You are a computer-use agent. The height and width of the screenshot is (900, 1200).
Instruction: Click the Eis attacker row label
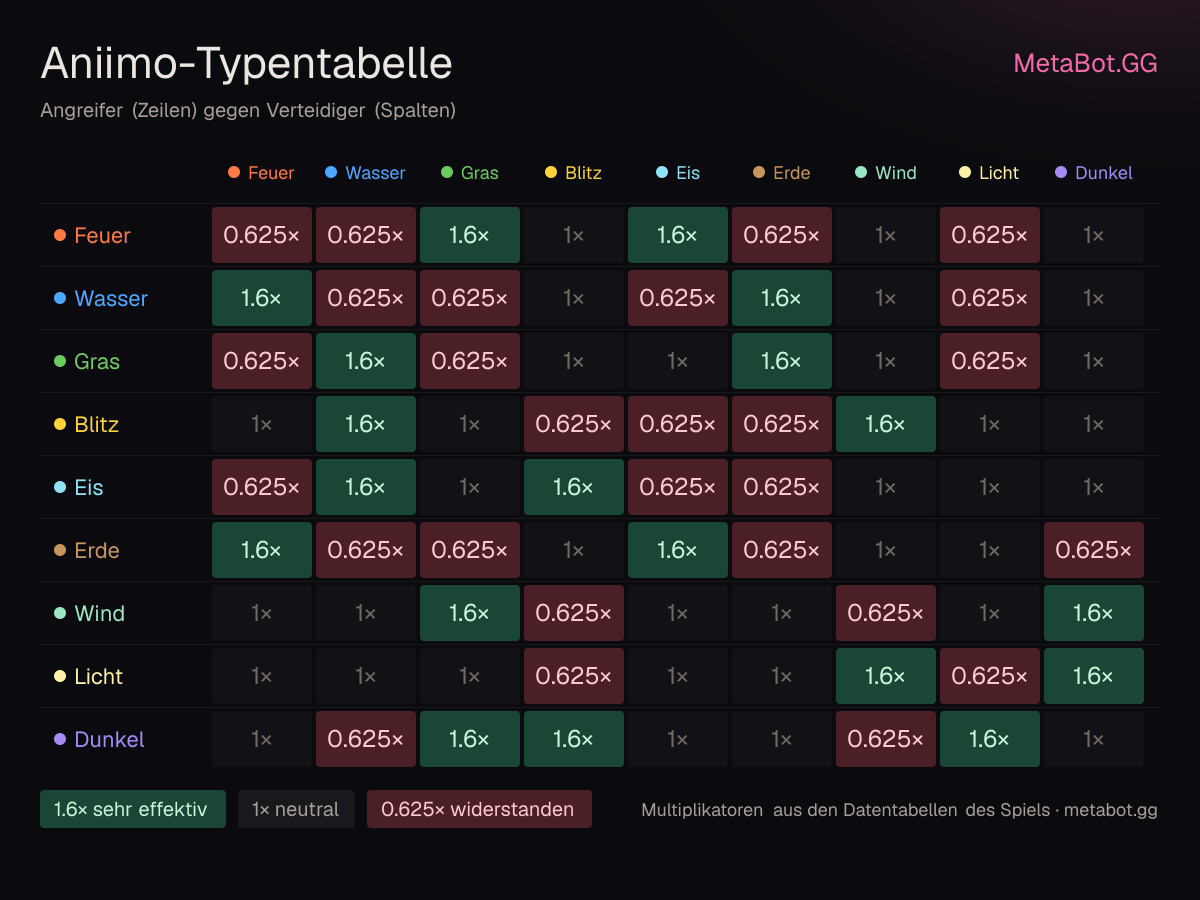pos(78,487)
